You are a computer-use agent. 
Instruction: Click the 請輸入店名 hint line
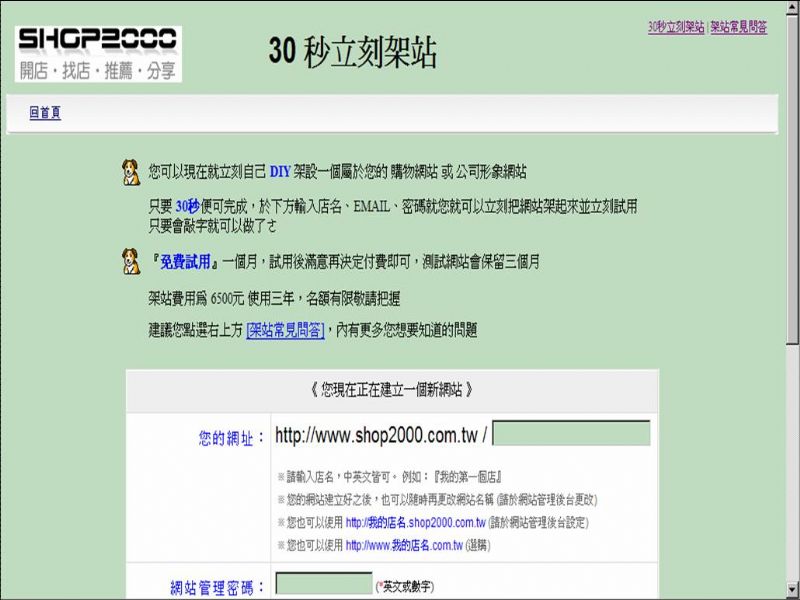(389, 477)
